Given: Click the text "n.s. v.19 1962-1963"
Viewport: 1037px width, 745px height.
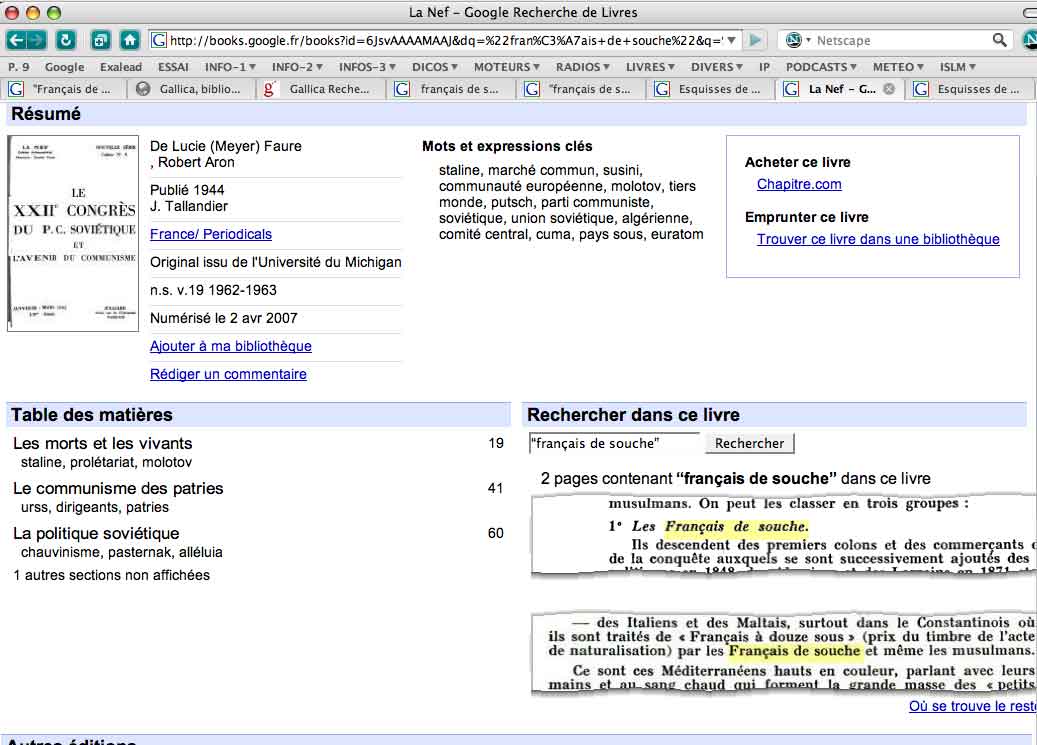Looking at the screenshot, I should [x=214, y=290].
